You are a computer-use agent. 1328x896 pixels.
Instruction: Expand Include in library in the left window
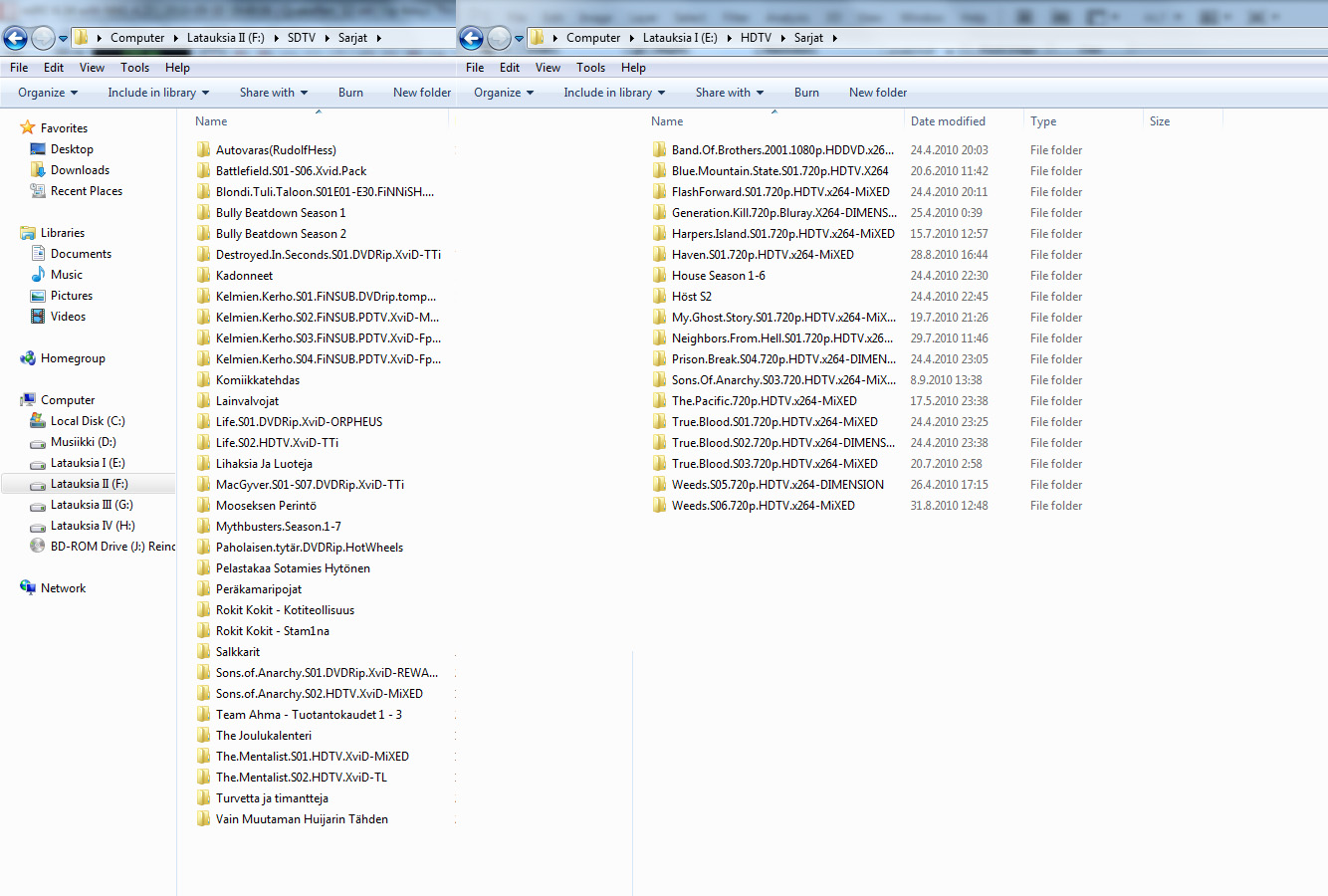tap(158, 93)
